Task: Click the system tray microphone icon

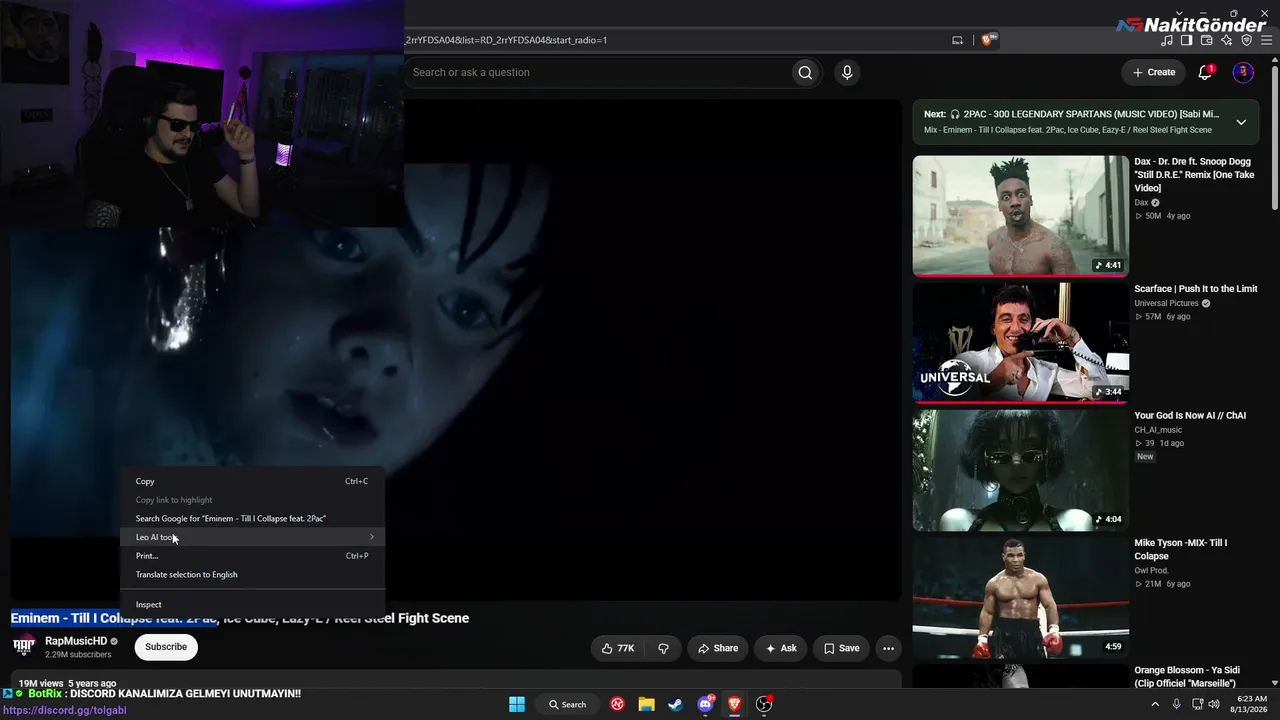Action: coord(1176,704)
